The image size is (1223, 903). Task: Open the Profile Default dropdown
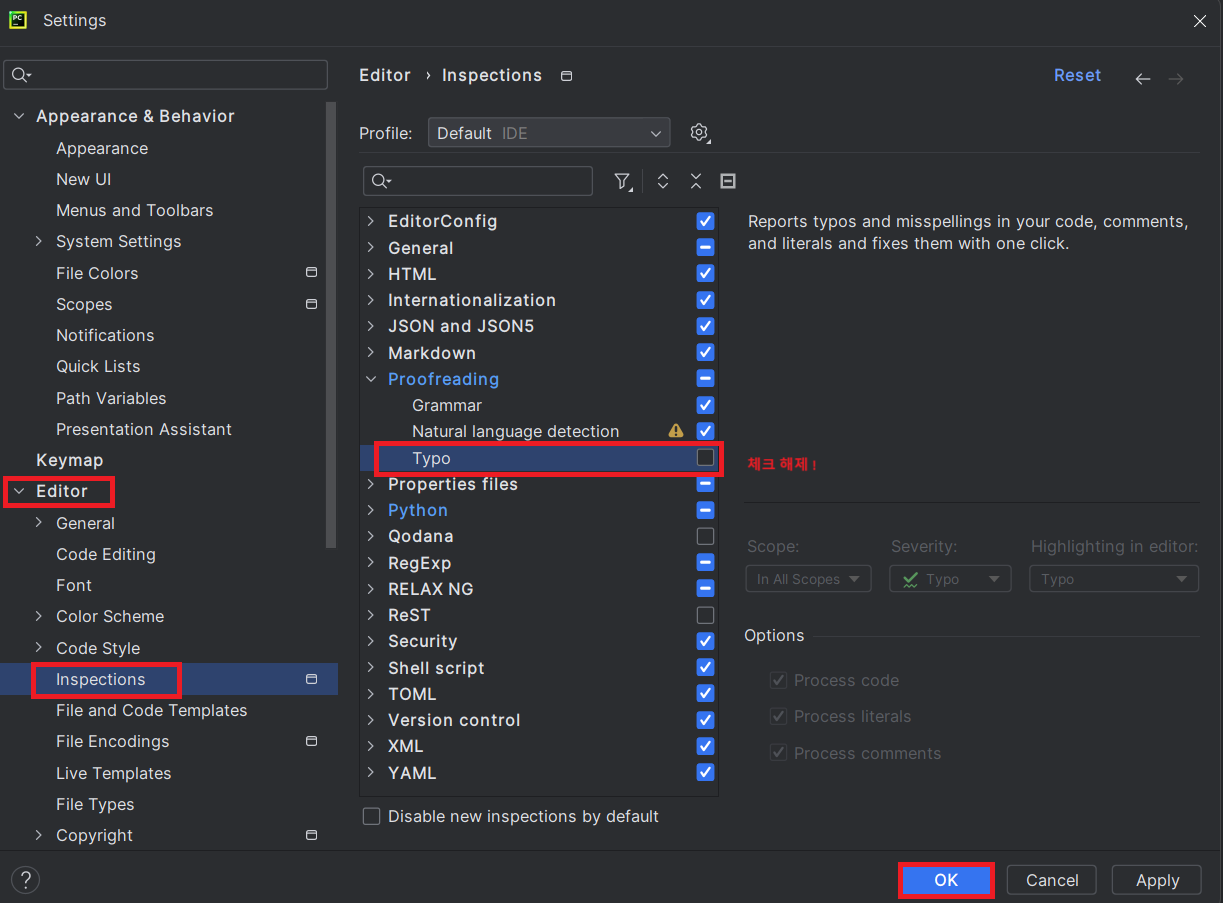pyautogui.click(x=549, y=133)
